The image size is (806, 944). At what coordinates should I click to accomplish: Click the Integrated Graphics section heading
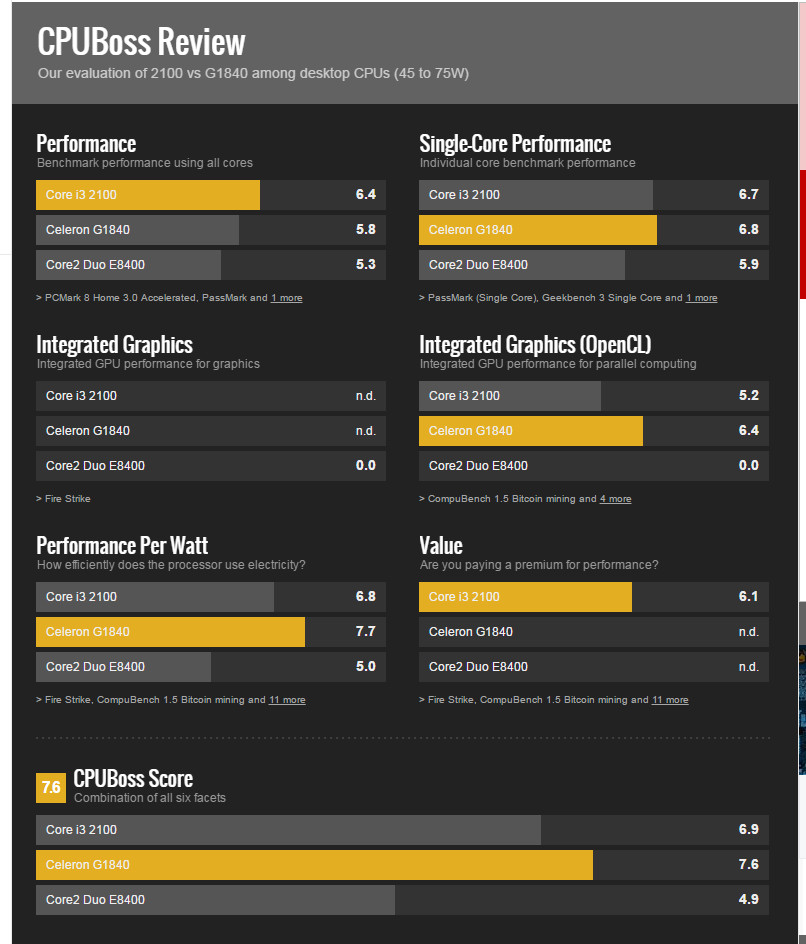point(114,345)
